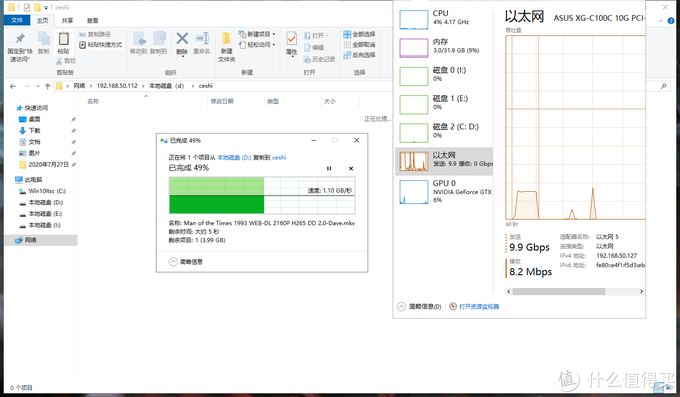The image size is (680, 397).
Task: Click the Task Manager scrollbar right arrow
Action: pyautogui.click(x=641, y=292)
